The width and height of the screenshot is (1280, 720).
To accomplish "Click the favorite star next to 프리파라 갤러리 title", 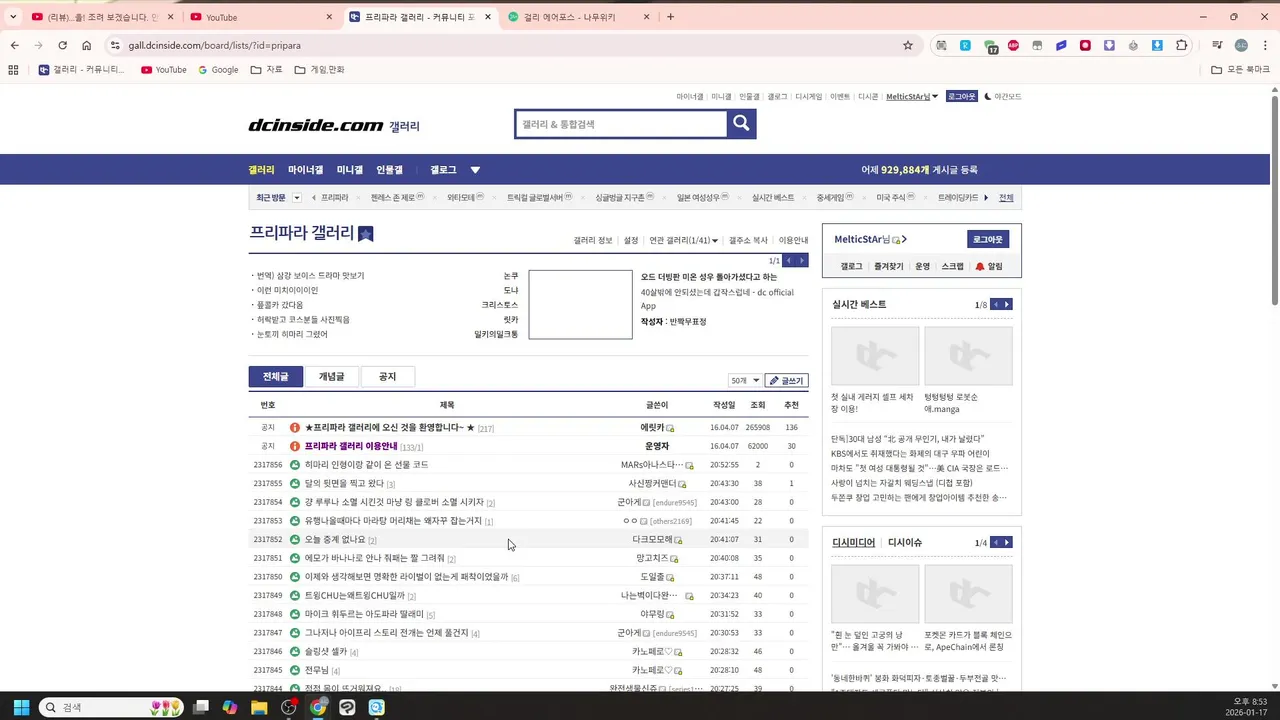I will (x=366, y=234).
